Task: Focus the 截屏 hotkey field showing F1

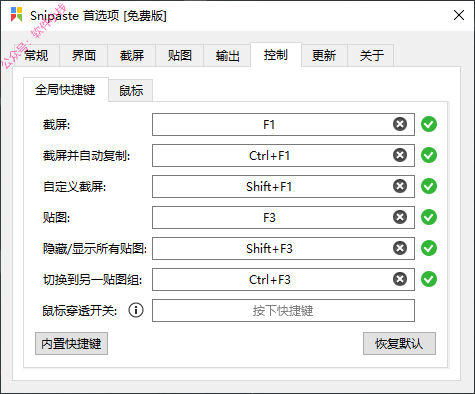Action: (283, 124)
